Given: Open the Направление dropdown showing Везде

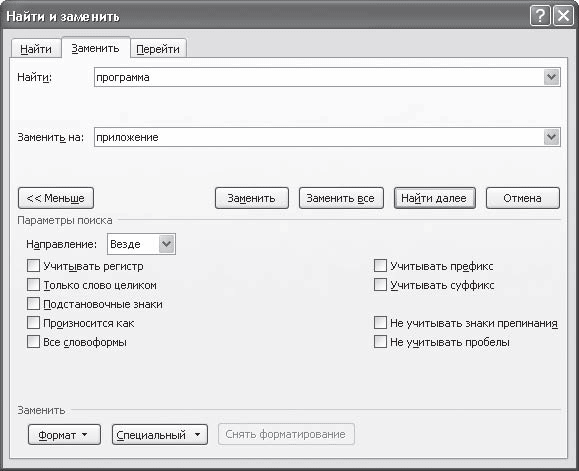Looking at the screenshot, I should point(141,244).
